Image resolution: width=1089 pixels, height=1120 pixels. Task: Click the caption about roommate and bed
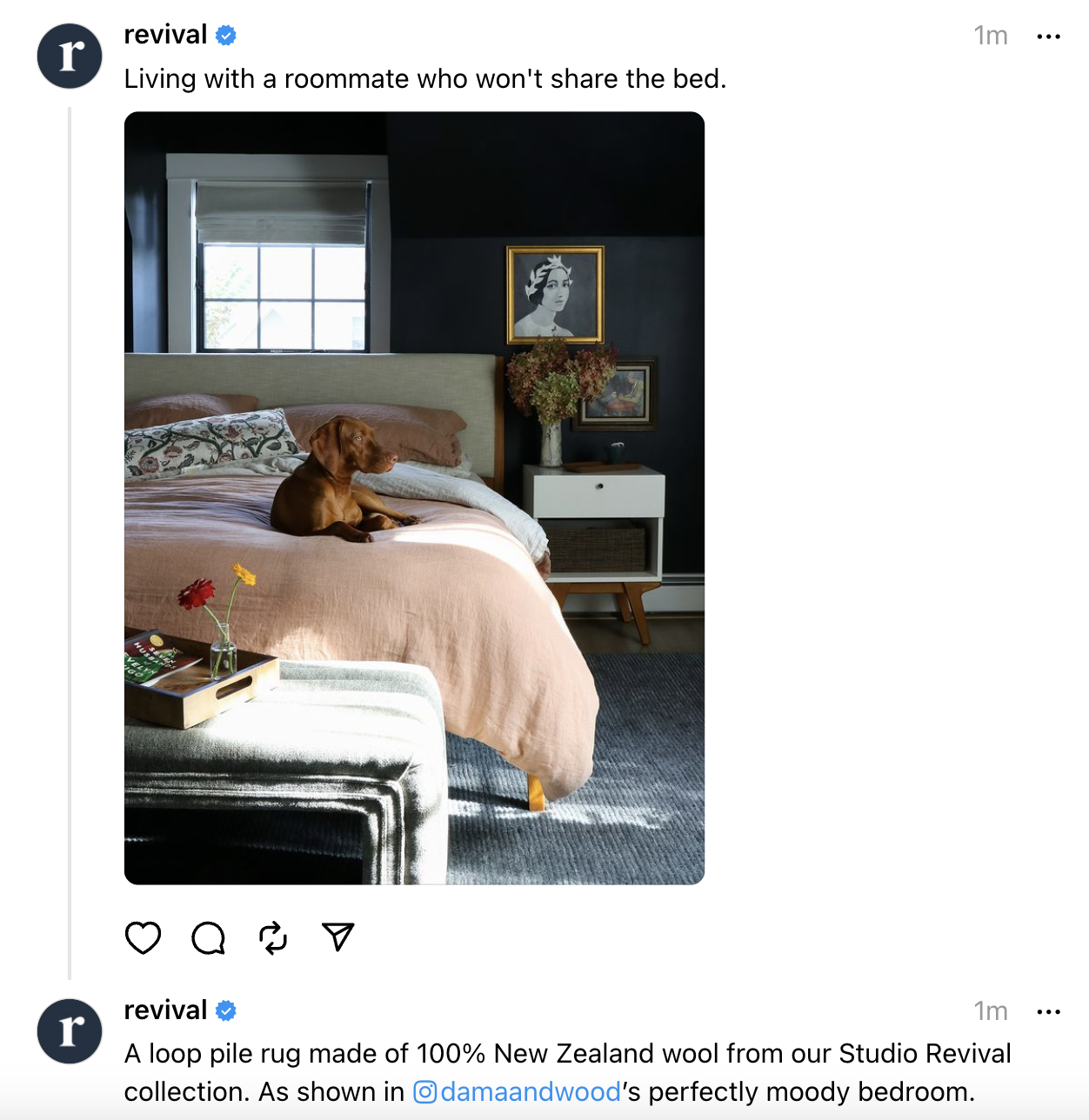pyautogui.click(x=425, y=79)
